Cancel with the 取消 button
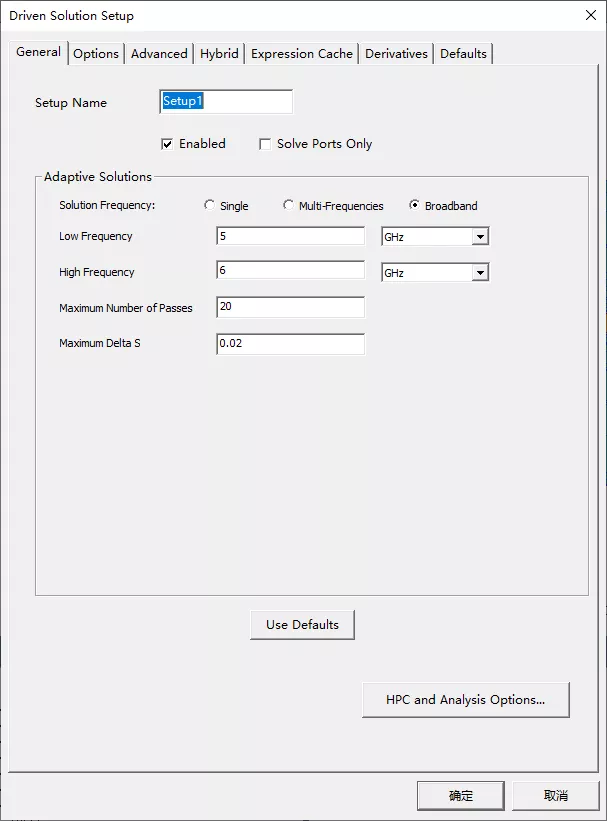This screenshot has height=821, width=607. (556, 796)
